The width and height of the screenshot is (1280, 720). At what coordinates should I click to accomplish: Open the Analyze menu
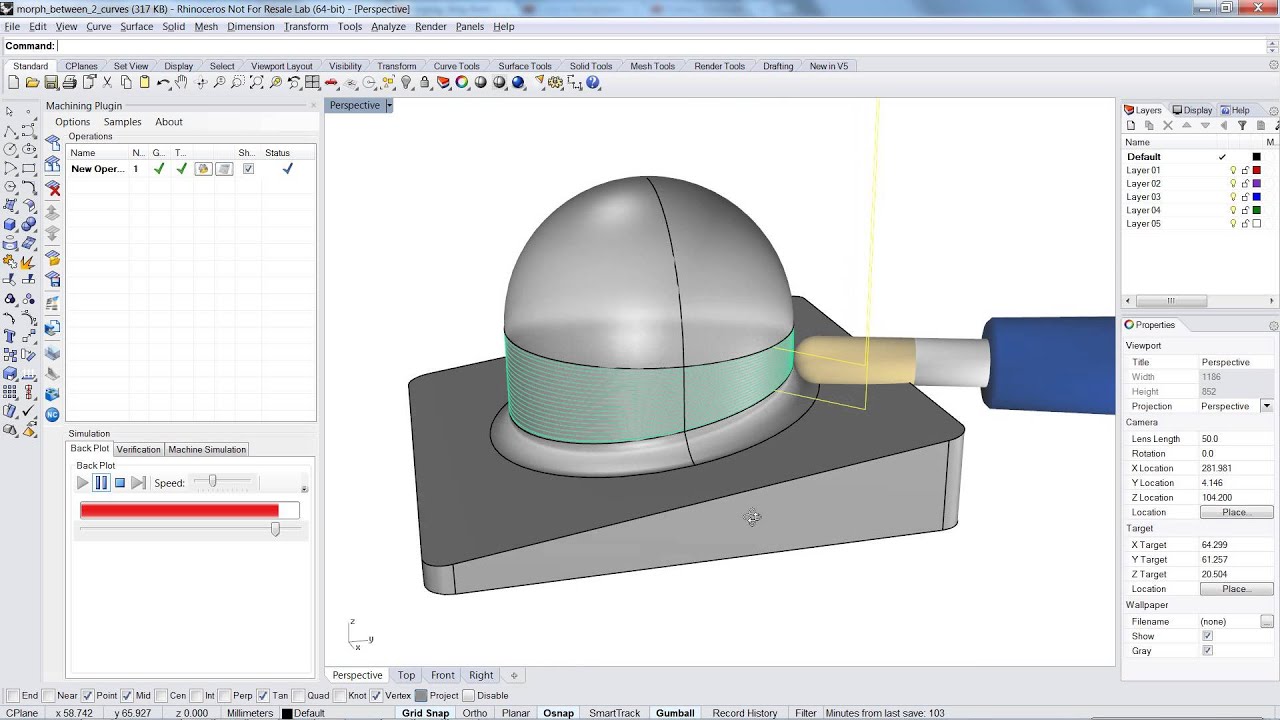[388, 27]
